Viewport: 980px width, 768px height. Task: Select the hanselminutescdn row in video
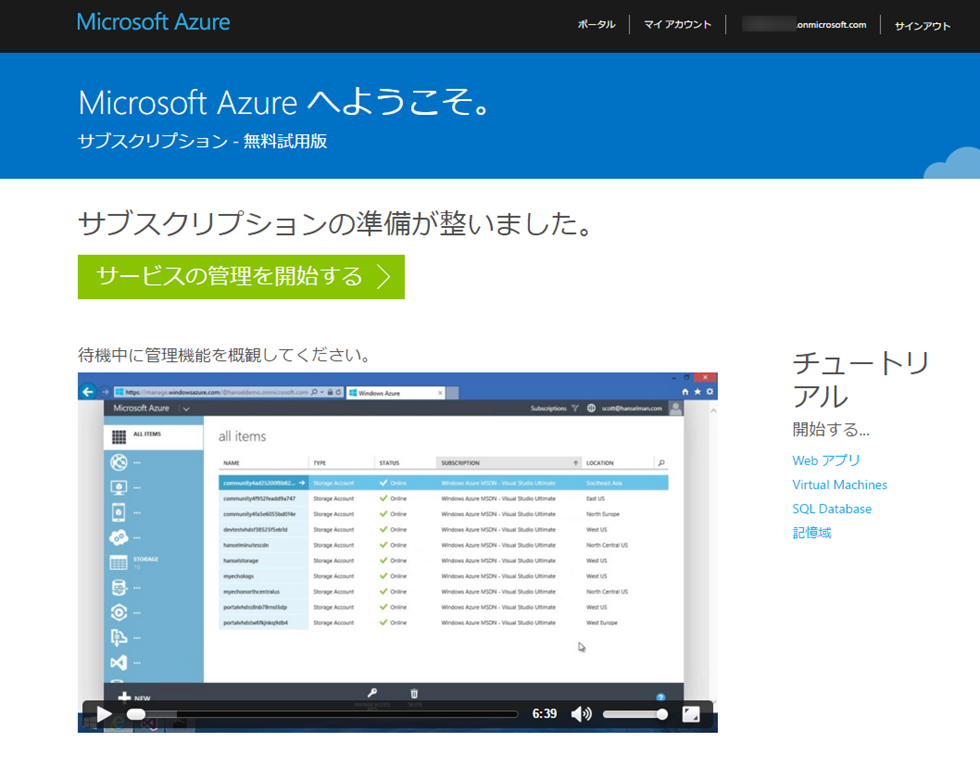pos(443,545)
